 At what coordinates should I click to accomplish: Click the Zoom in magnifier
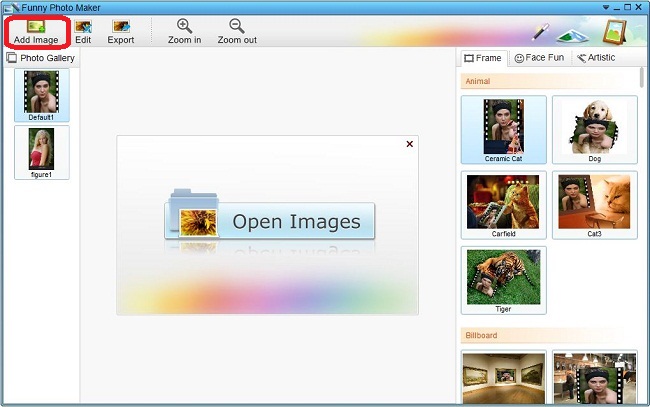pos(184,32)
